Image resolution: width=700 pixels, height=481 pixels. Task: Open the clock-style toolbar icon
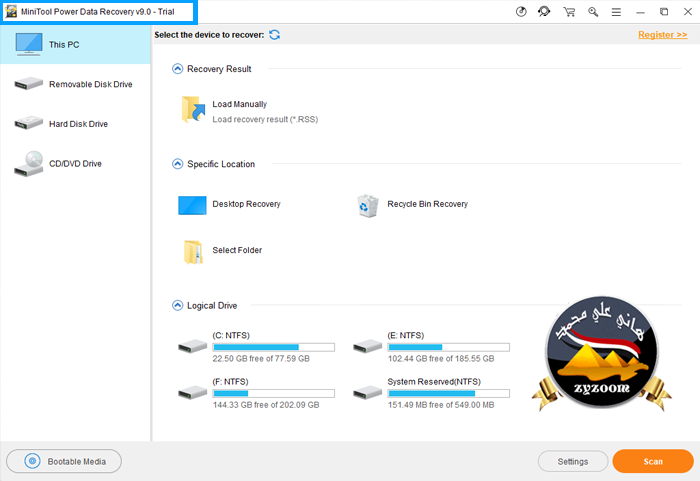coord(521,12)
